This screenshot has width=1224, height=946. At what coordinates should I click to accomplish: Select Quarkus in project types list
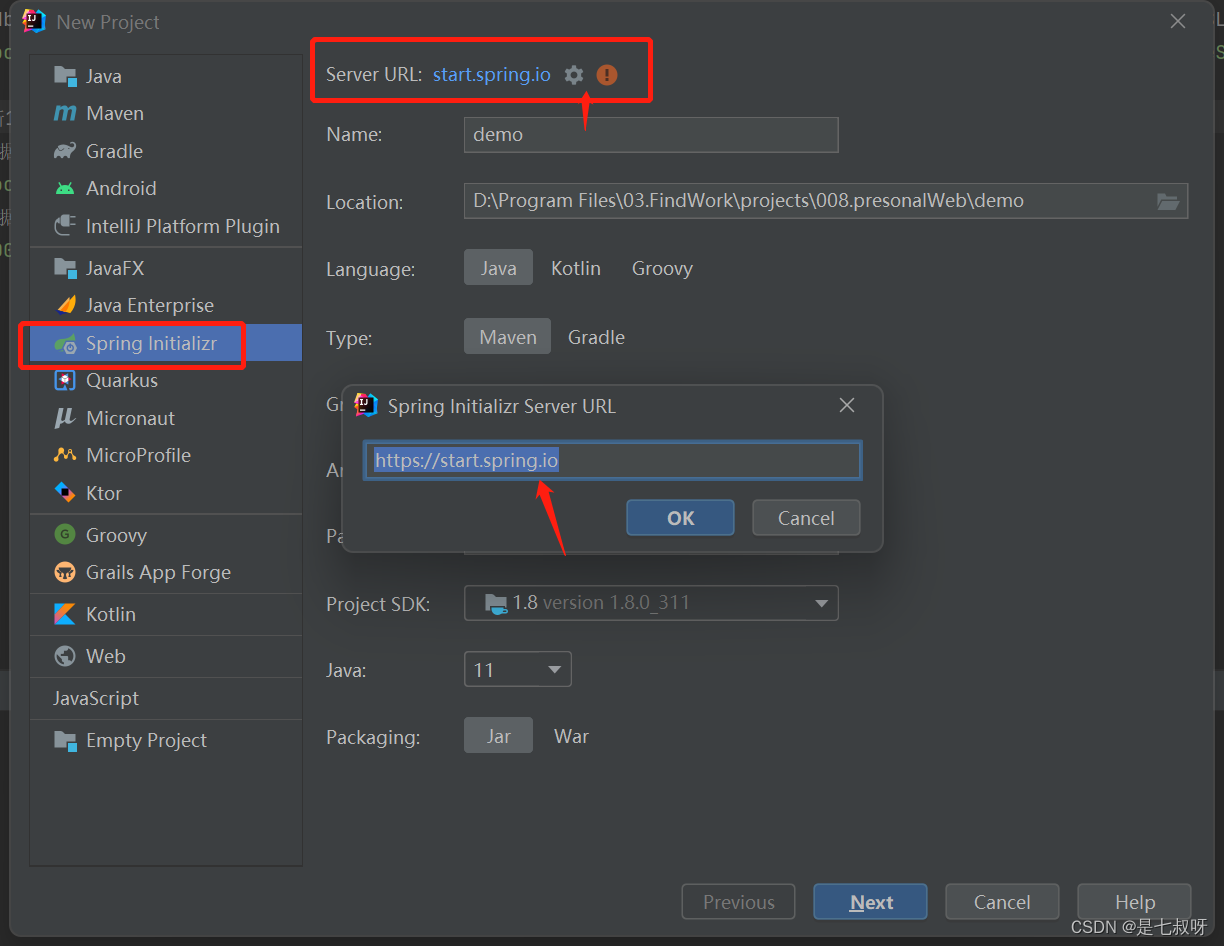(166, 380)
